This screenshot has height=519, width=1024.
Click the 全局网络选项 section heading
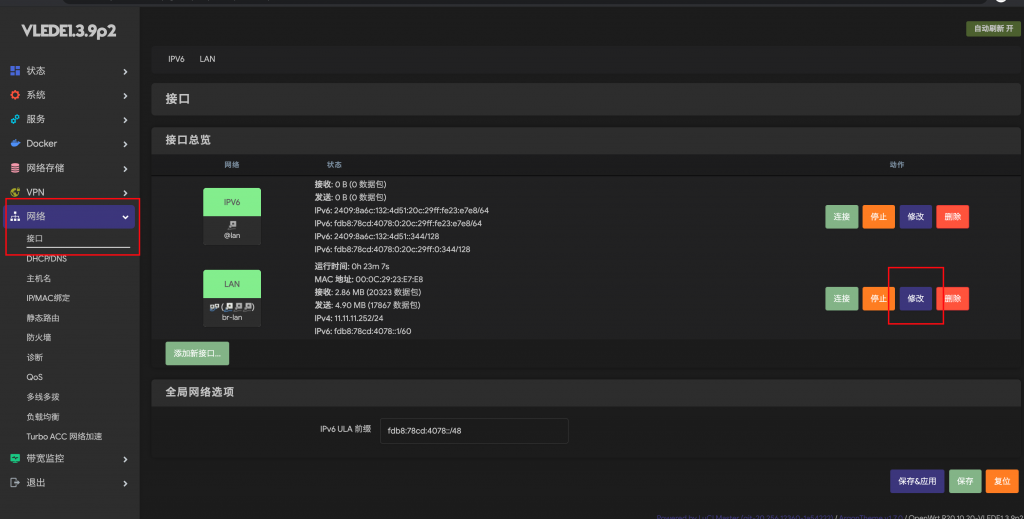coord(199,392)
